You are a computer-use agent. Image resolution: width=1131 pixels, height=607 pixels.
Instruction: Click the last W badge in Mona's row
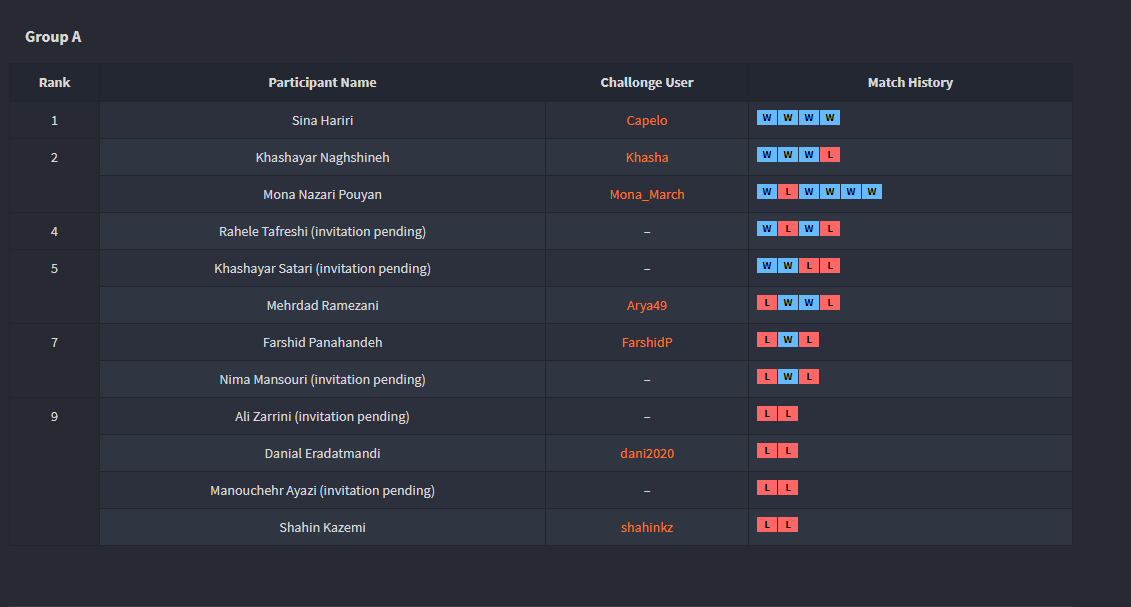click(x=871, y=192)
